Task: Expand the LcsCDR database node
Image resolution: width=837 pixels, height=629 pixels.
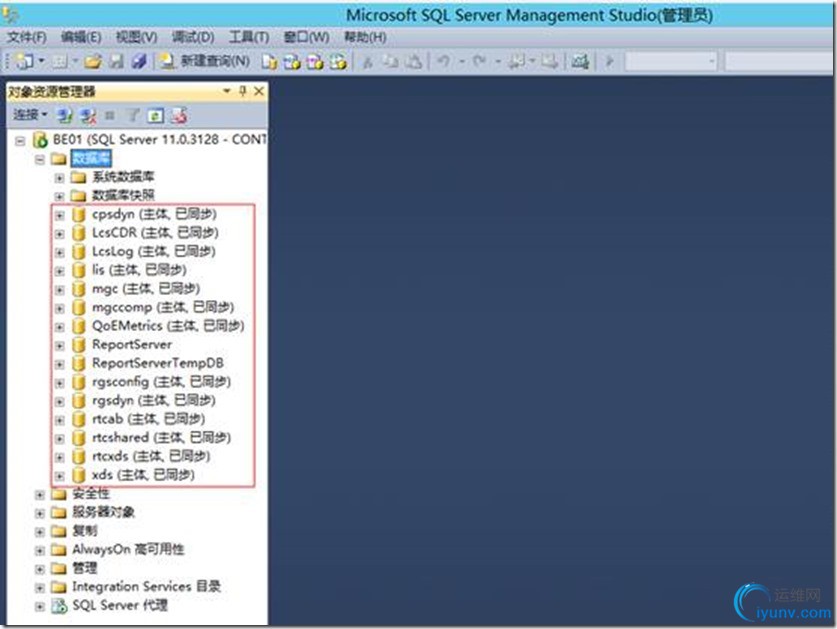Action: click(59, 234)
